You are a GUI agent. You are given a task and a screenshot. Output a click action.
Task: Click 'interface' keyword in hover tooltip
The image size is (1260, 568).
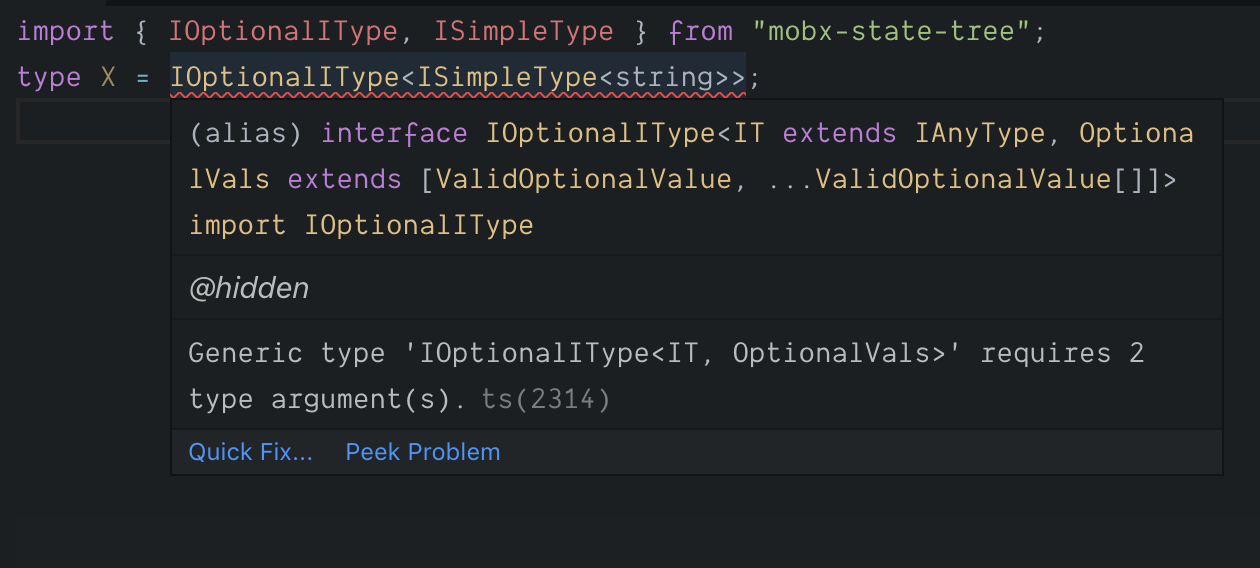pos(394,133)
